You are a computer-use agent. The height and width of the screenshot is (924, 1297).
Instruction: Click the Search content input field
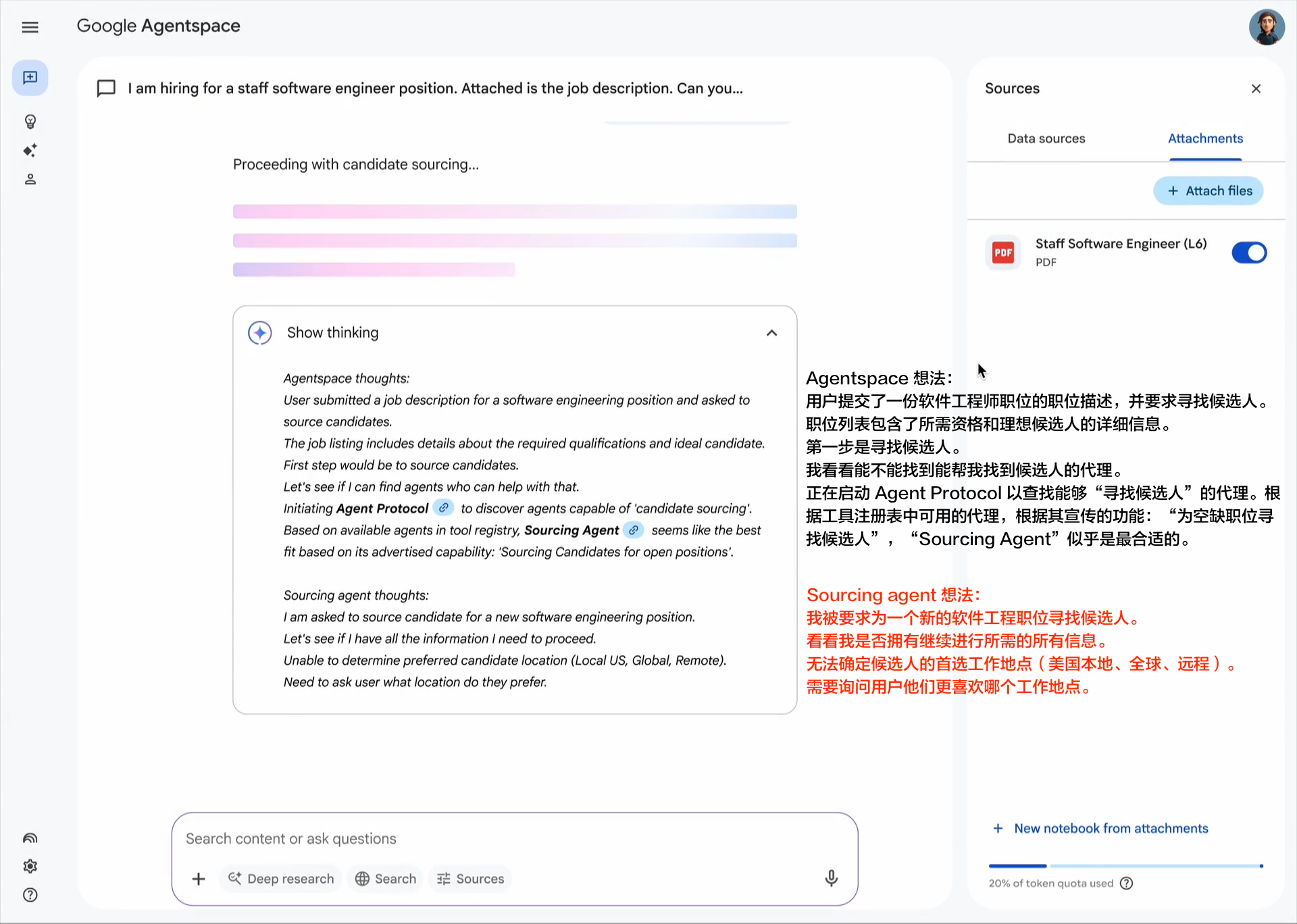pyautogui.click(x=500, y=838)
